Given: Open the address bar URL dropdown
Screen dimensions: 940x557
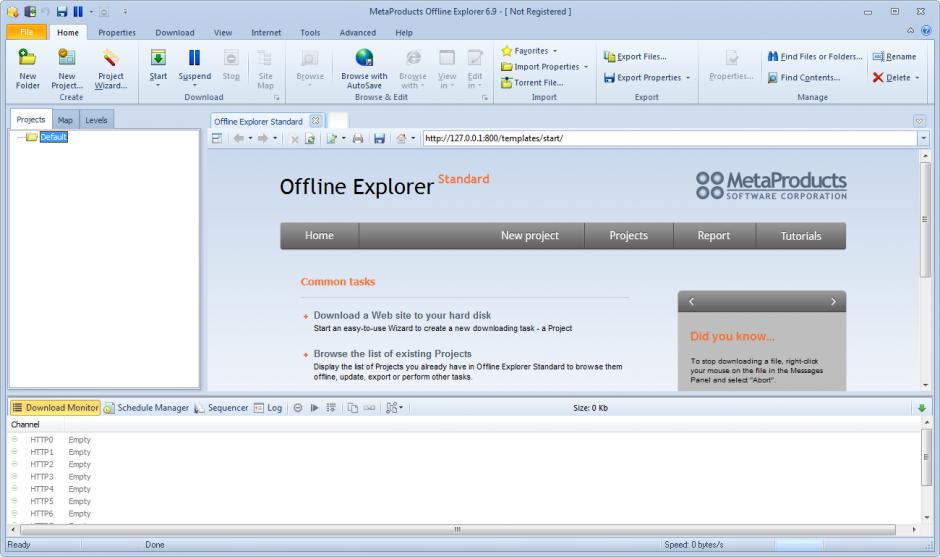Looking at the screenshot, I should (923, 139).
